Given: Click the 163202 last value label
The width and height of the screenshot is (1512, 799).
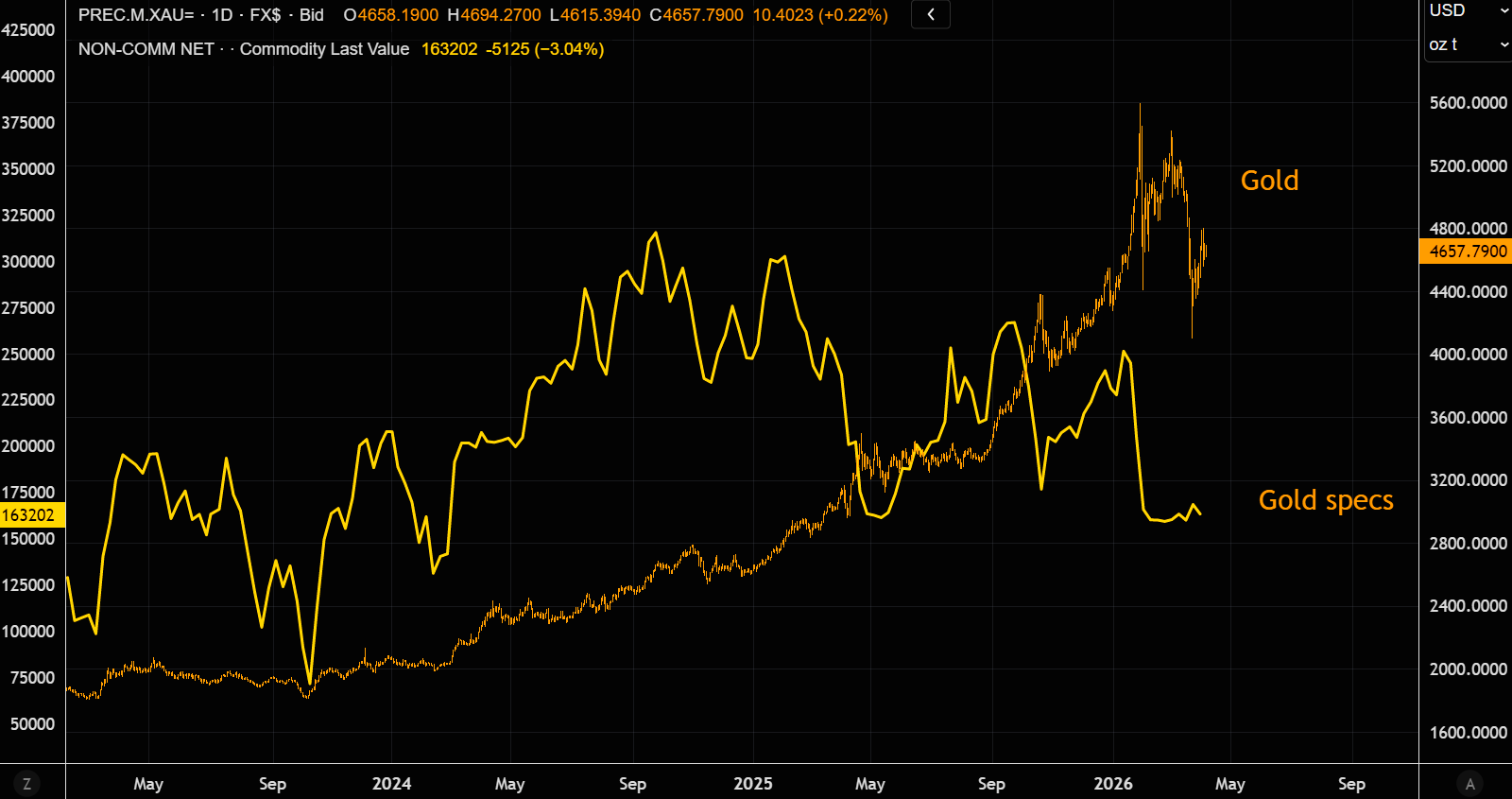Looking at the screenshot, I should coord(29,515).
